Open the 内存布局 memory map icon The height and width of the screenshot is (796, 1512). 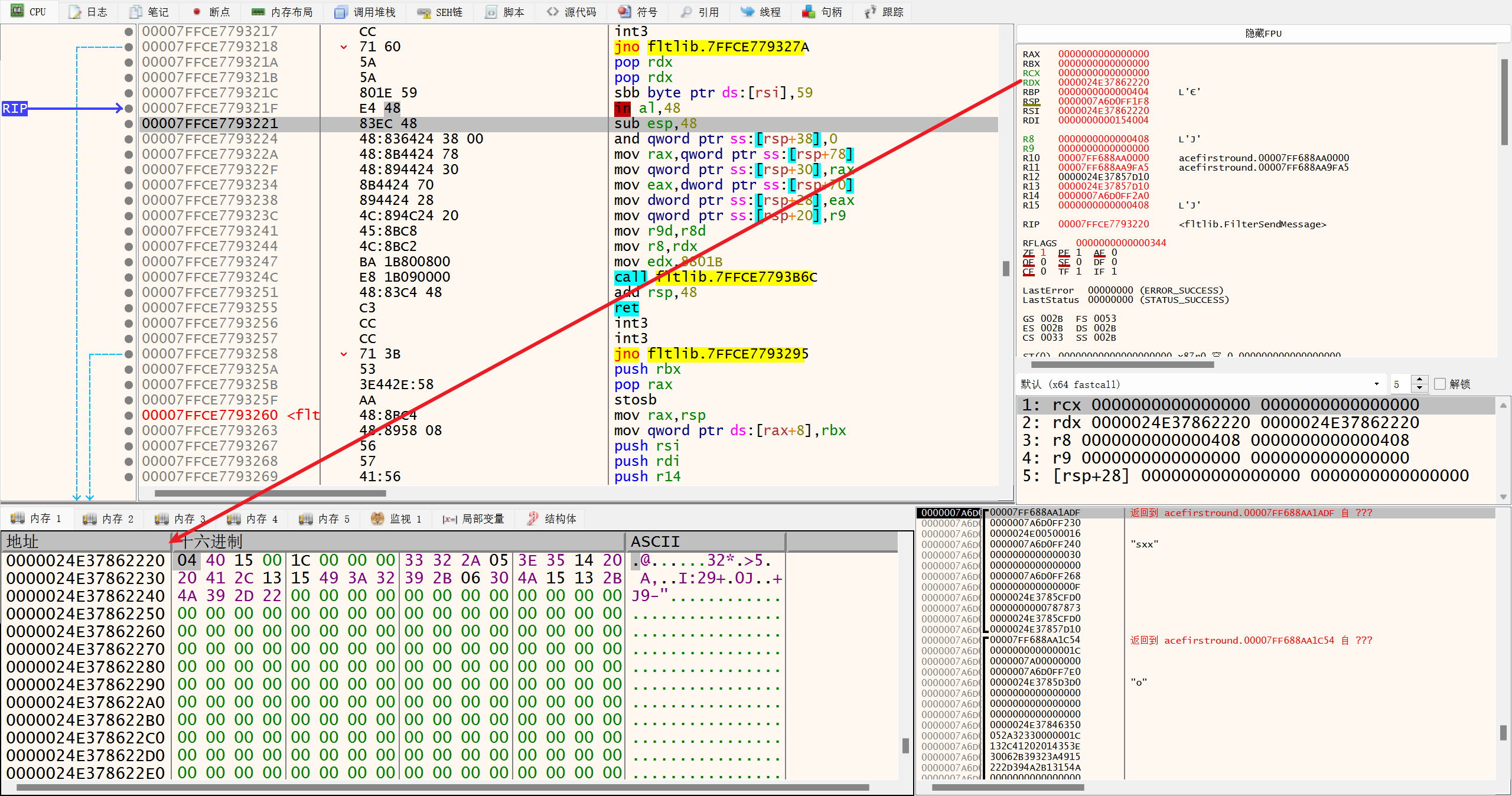(258, 12)
